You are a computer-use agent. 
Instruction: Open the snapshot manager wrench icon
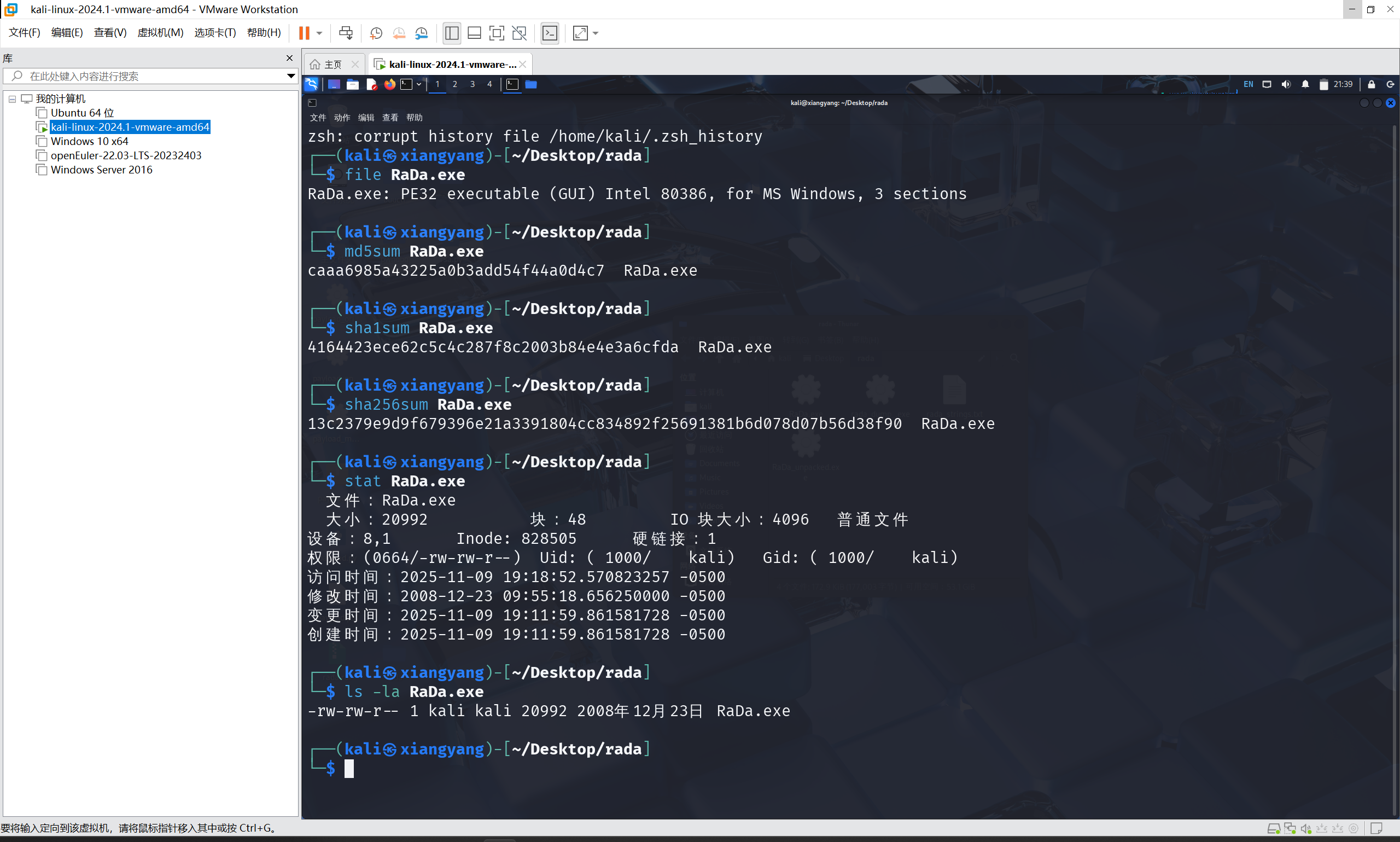tap(421, 33)
